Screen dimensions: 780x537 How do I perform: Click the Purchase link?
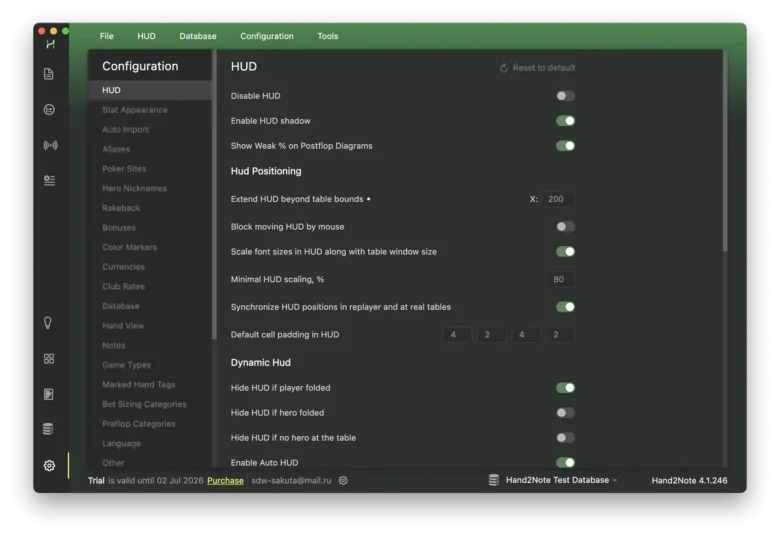click(x=225, y=481)
